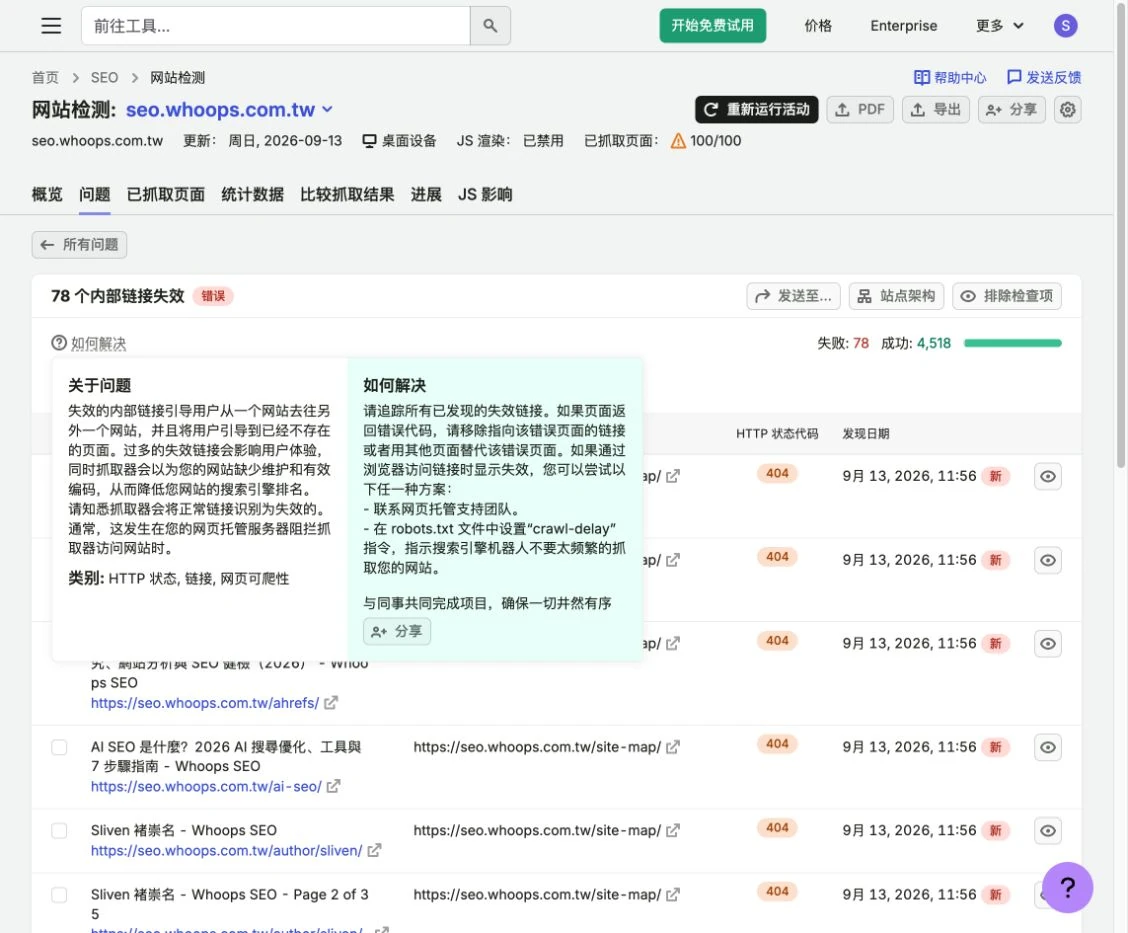Go back via 所有问题 button
The width and height of the screenshot is (1128, 933).
(79, 245)
